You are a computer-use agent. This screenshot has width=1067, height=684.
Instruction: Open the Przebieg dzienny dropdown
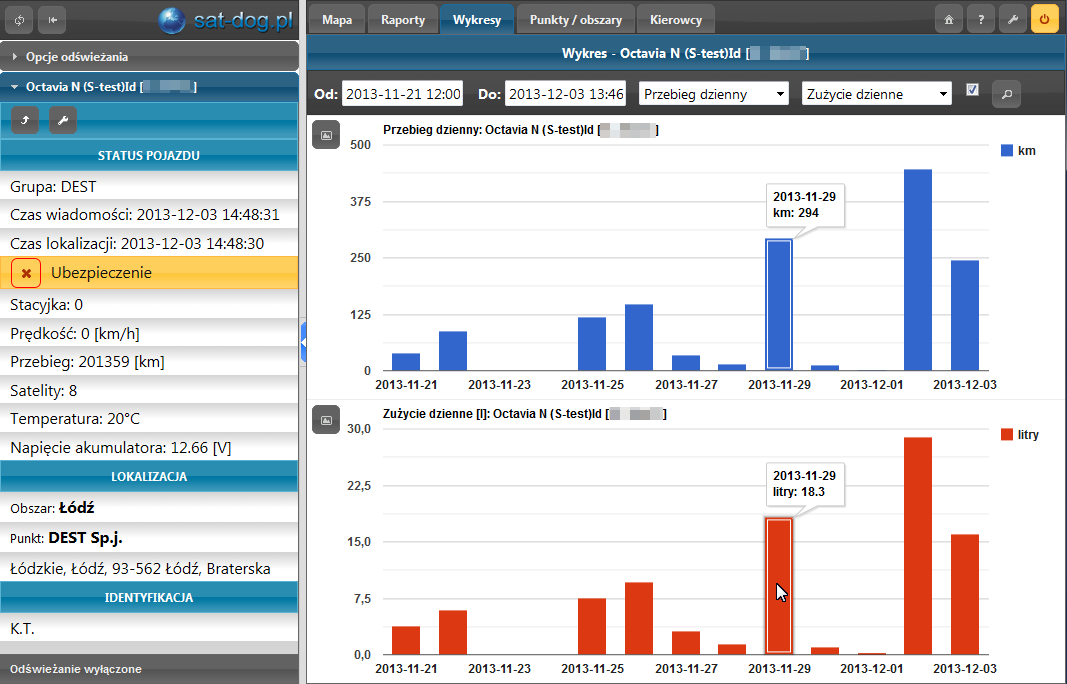coord(714,94)
